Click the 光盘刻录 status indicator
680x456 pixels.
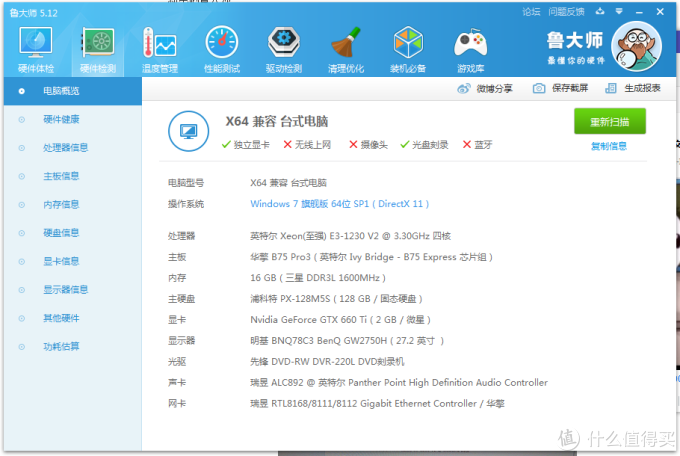point(424,145)
